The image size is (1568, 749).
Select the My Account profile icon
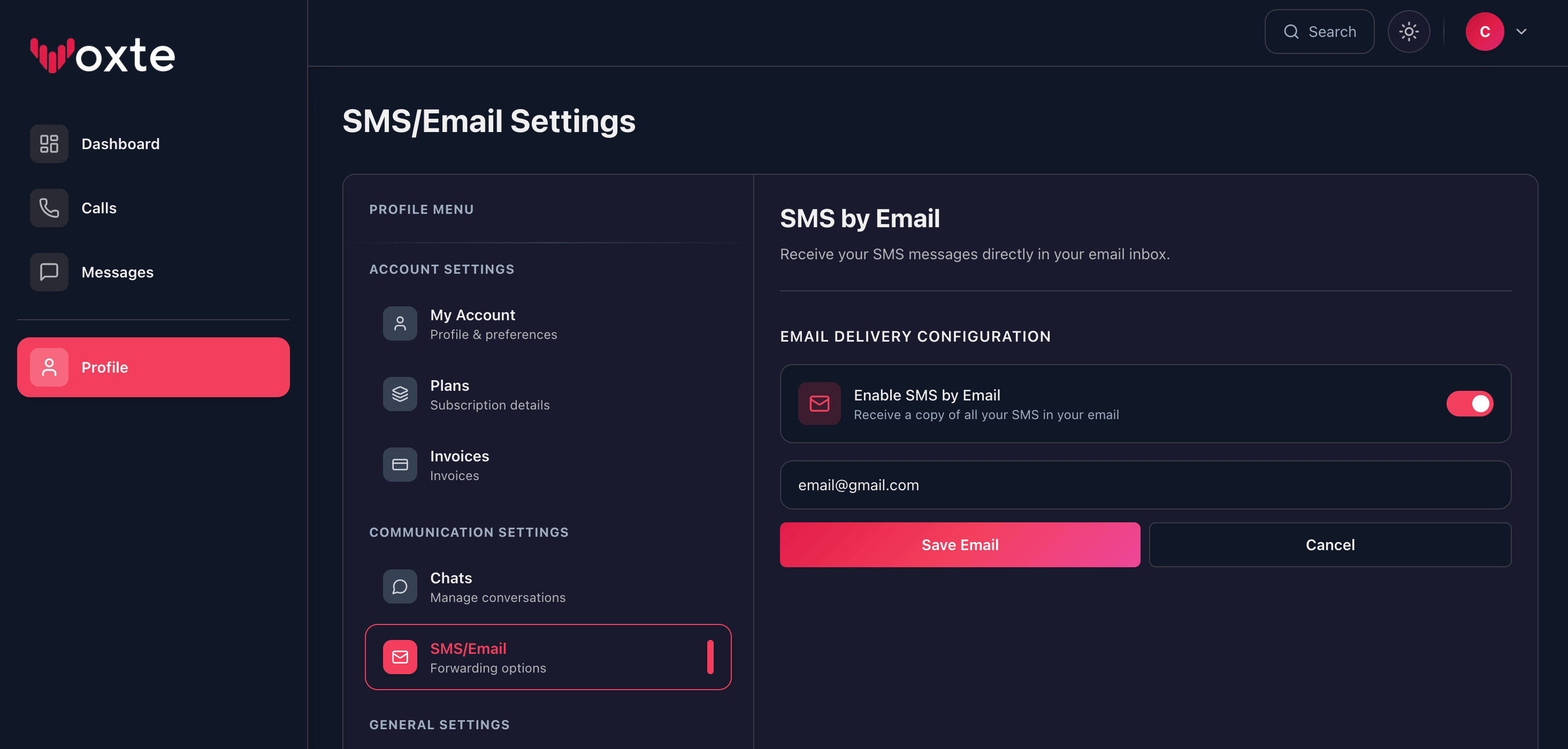(399, 323)
